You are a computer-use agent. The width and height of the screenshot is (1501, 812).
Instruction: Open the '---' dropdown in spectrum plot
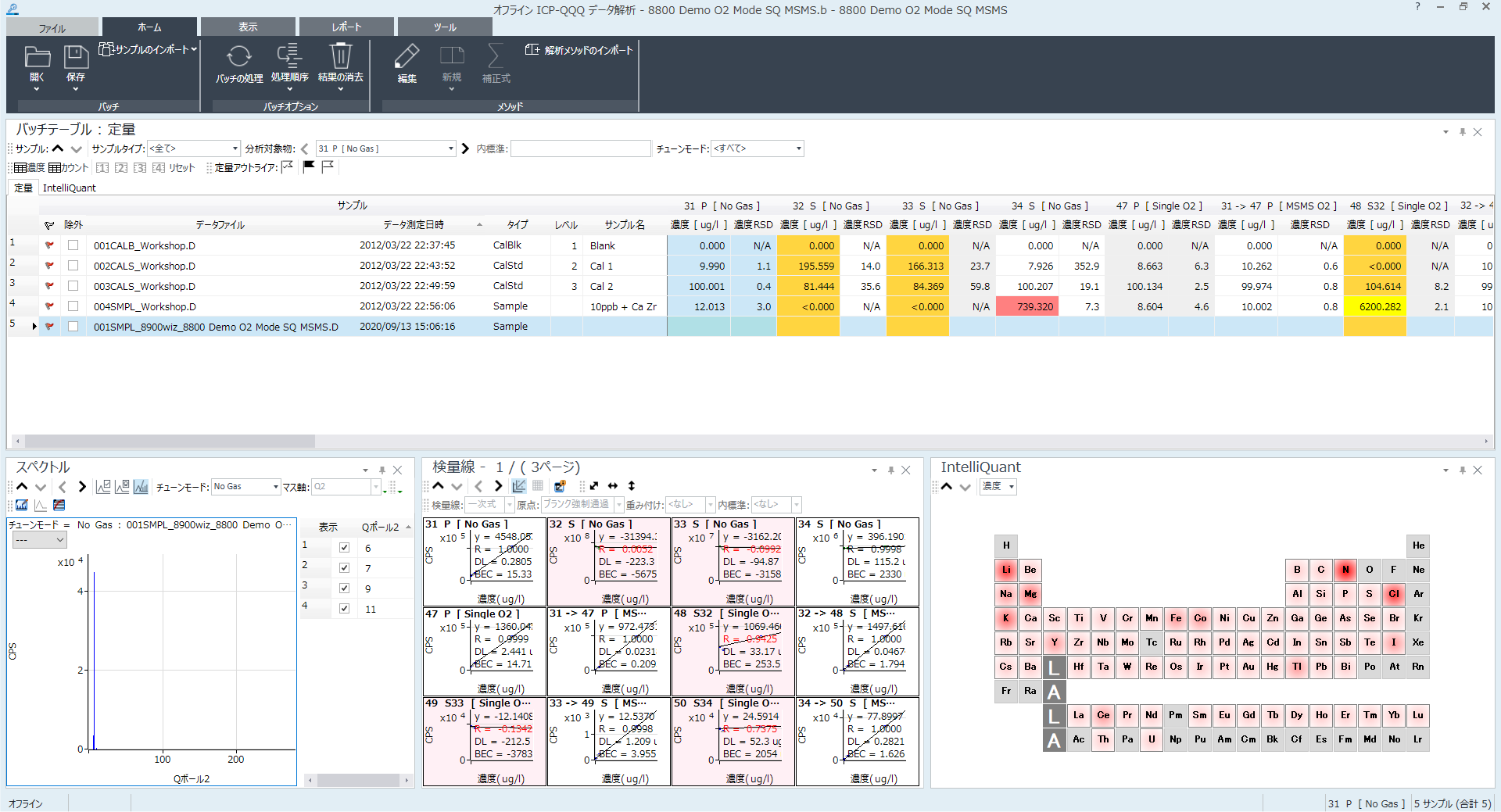click(40, 540)
